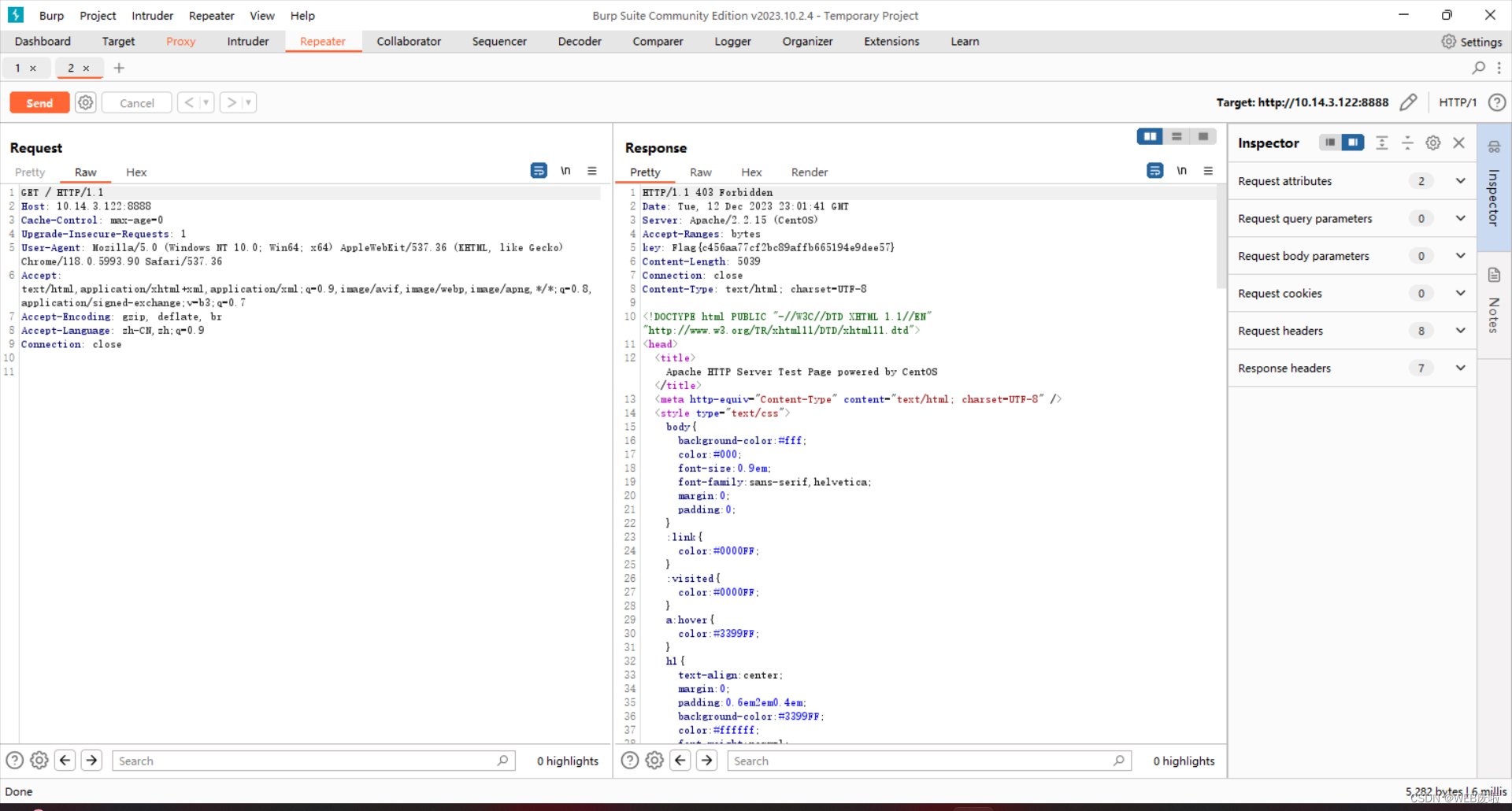Close Repeater tab 1

pos(33,69)
